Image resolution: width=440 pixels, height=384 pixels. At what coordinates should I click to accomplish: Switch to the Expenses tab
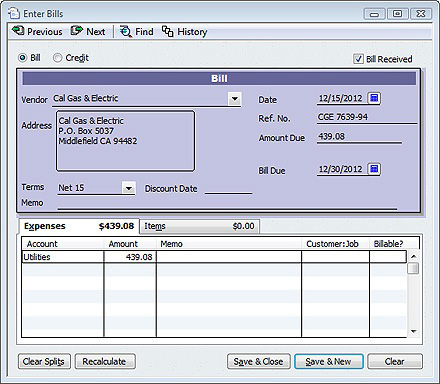[x=79, y=226]
